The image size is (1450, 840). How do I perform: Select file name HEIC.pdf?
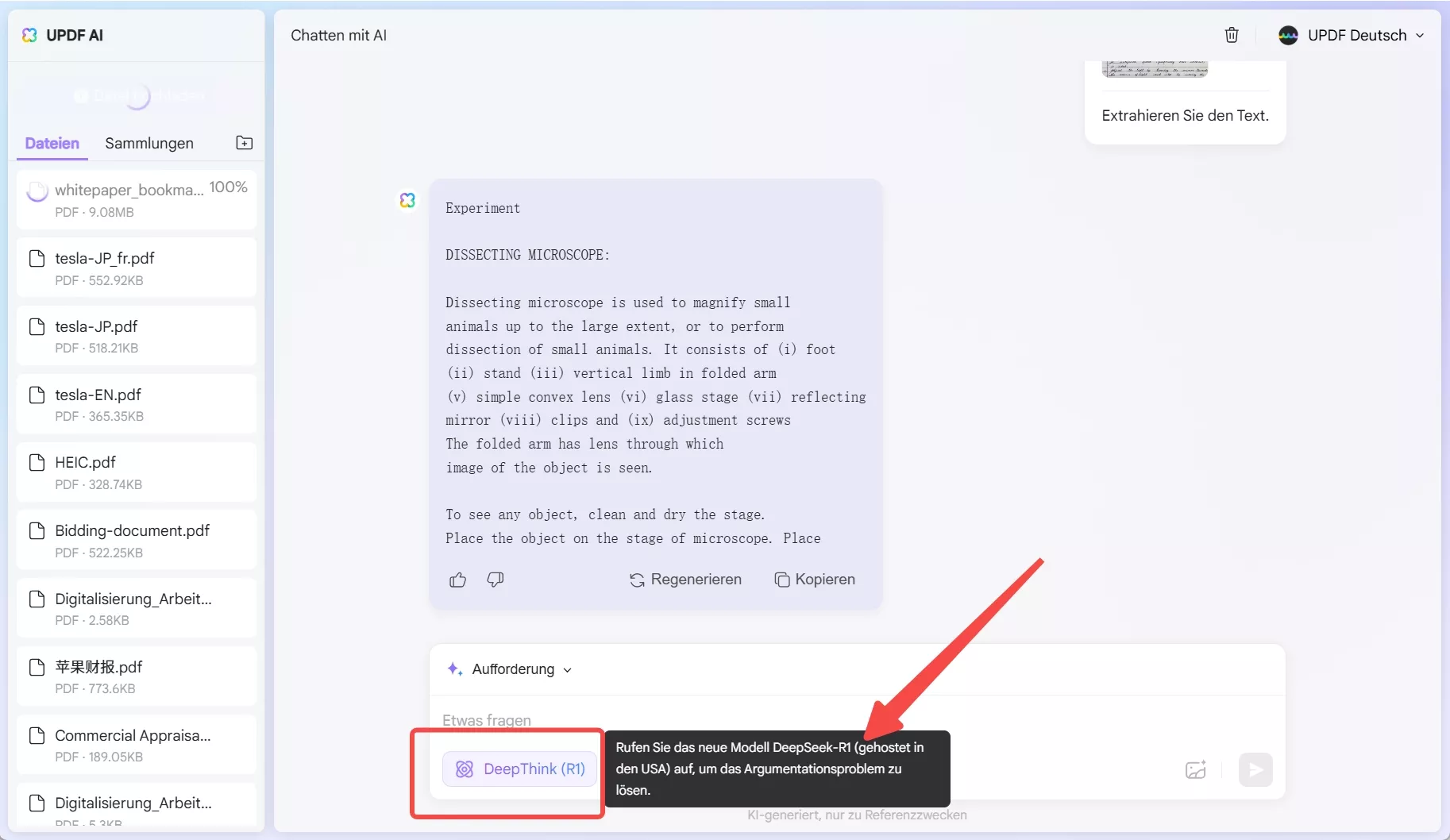pos(86,462)
